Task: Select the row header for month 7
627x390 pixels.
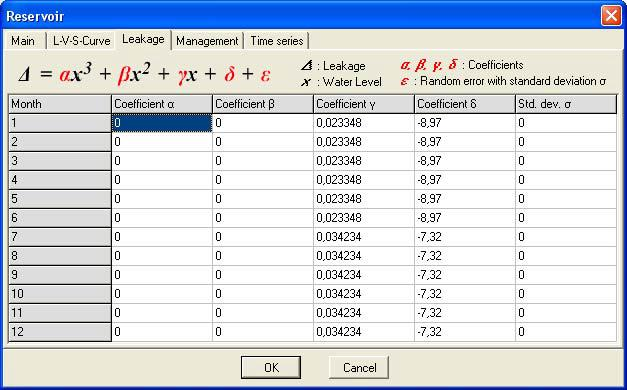Action: (x=60, y=237)
